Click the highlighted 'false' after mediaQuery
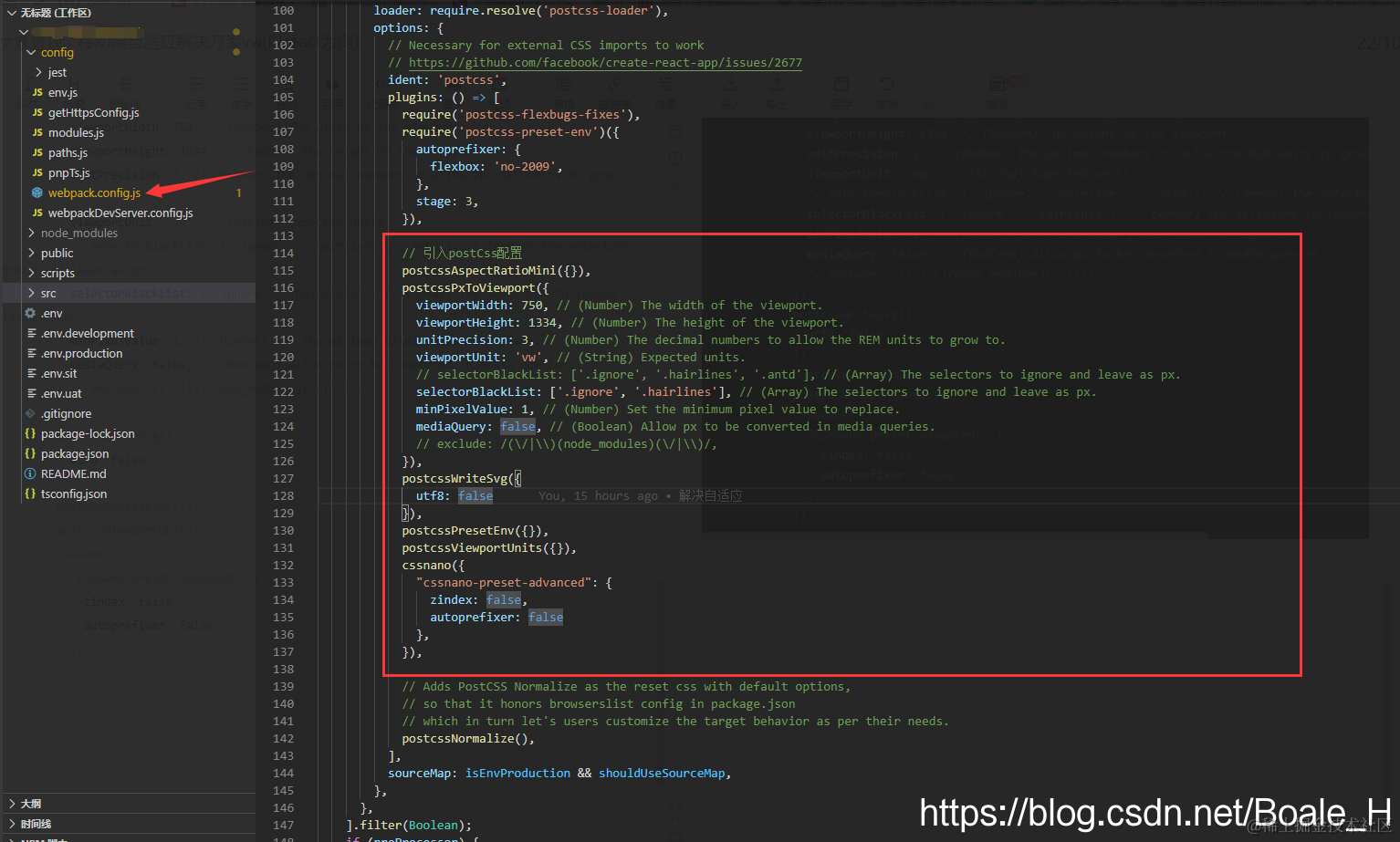 tap(517, 427)
